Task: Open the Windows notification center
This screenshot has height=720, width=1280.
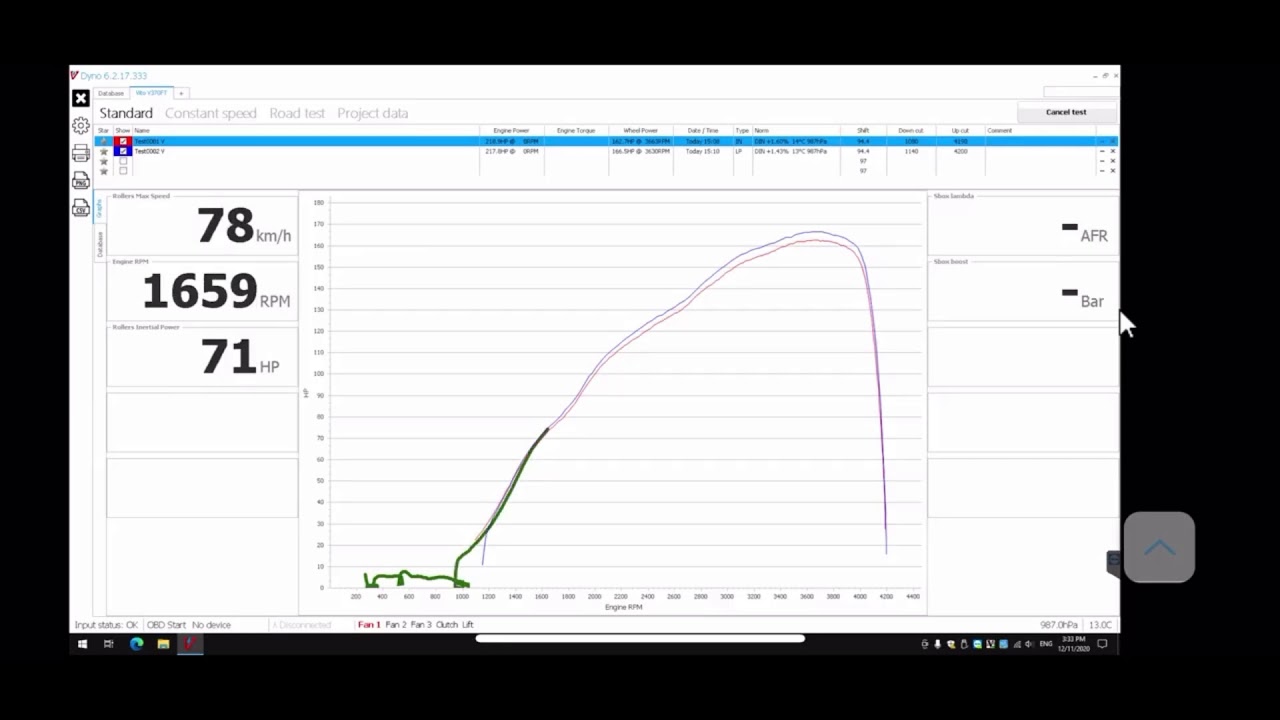Action: click(x=1102, y=644)
